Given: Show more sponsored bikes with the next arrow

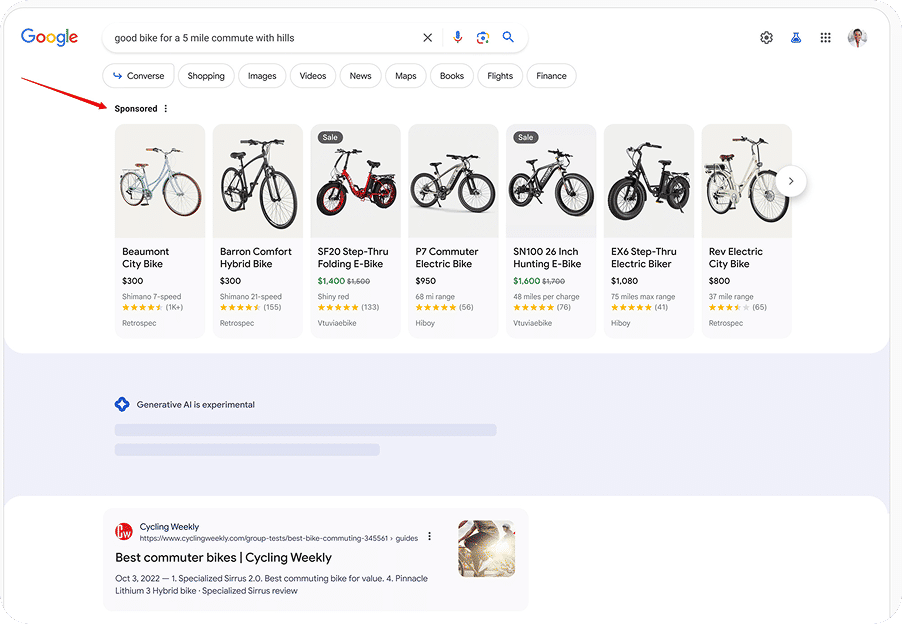Looking at the screenshot, I should [x=791, y=181].
